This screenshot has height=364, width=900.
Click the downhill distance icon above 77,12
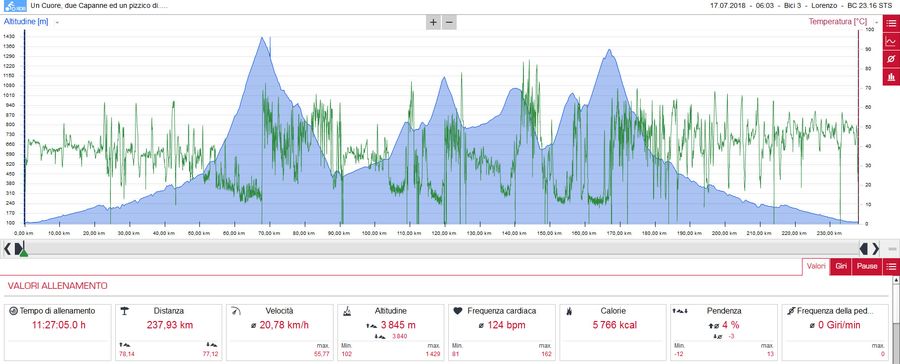click(x=212, y=344)
